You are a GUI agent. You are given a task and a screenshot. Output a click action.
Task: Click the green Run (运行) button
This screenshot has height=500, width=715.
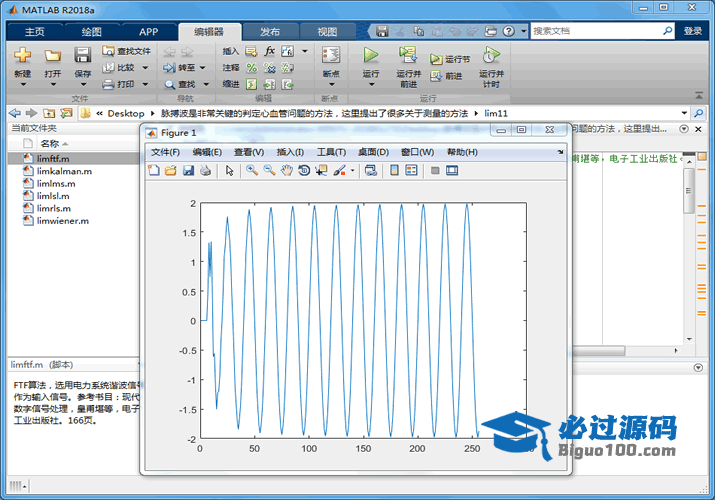click(x=371, y=55)
